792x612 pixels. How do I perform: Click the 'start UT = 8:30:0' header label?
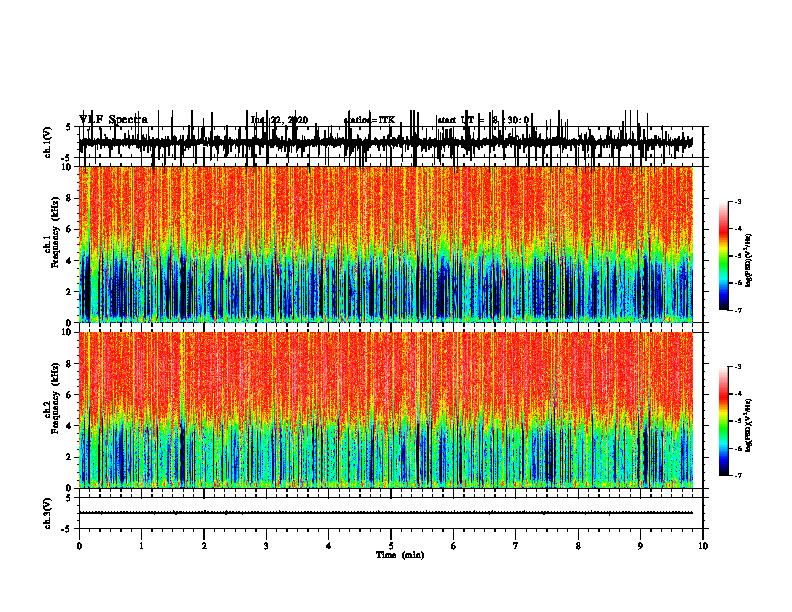483,120
